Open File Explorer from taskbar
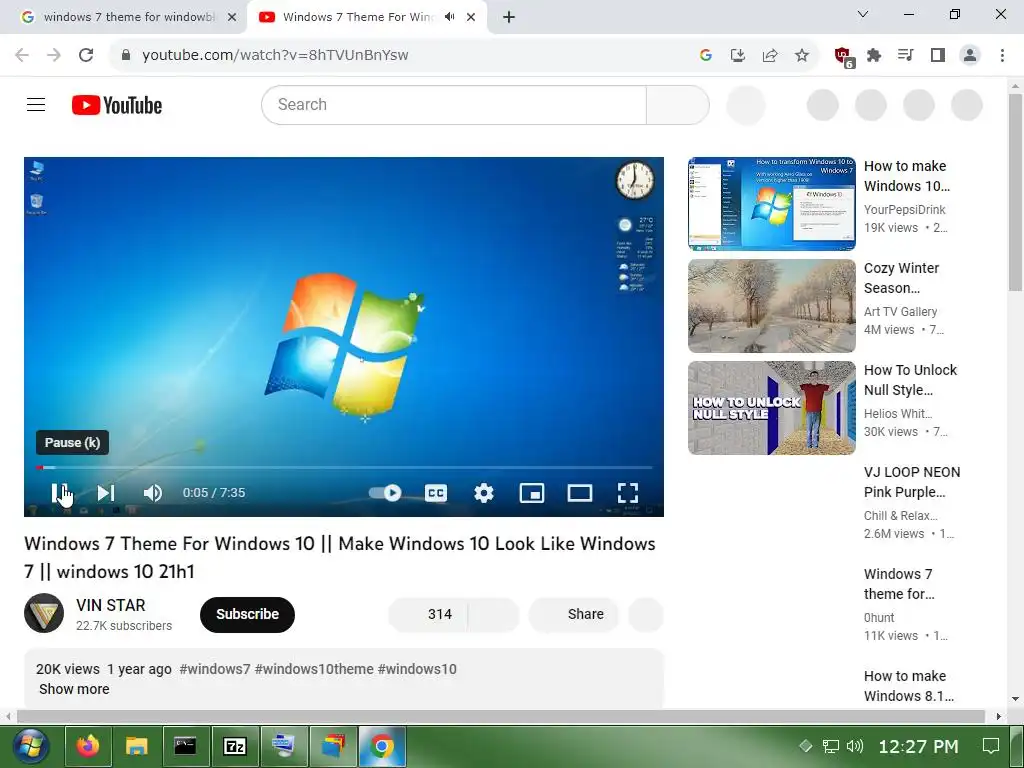This screenshot has width=1024, height=768. pyautogui.click(x=136, y=746)
